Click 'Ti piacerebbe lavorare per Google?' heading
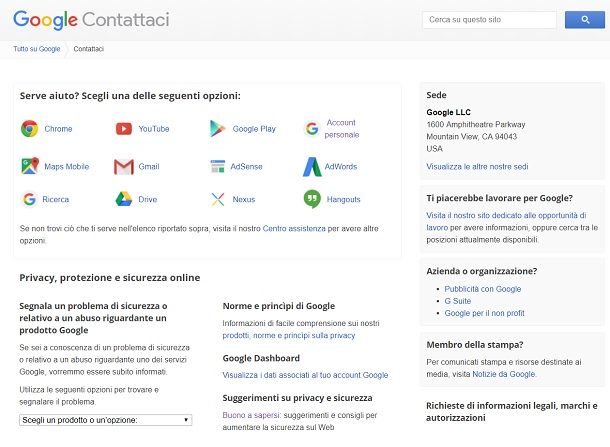The width and height of the screenshot is (610, 447). [x=500, y=198]
